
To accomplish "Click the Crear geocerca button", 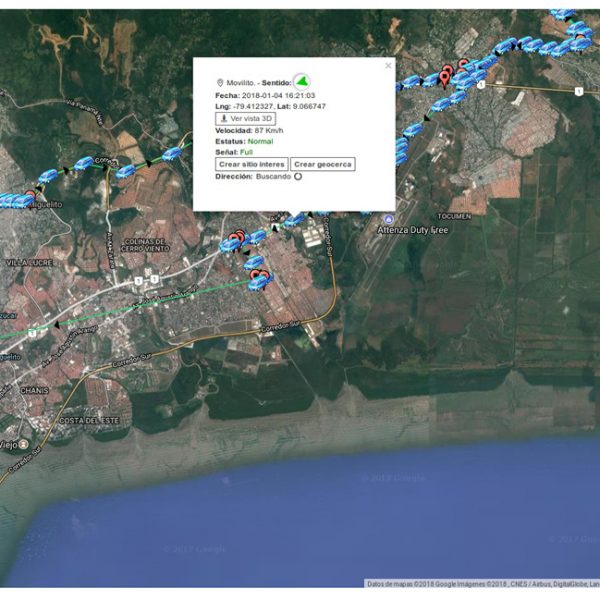I will click(x=324, y=164).
